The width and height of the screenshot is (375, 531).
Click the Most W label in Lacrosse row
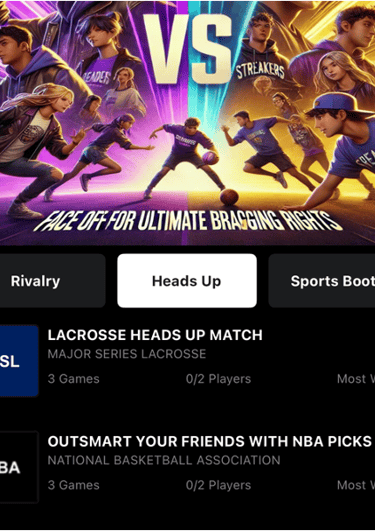tap(356, 379)
